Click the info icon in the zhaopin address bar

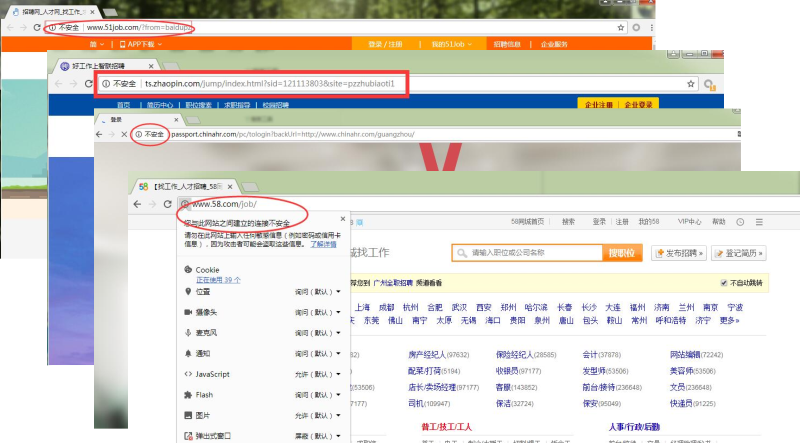click(106, 84)
